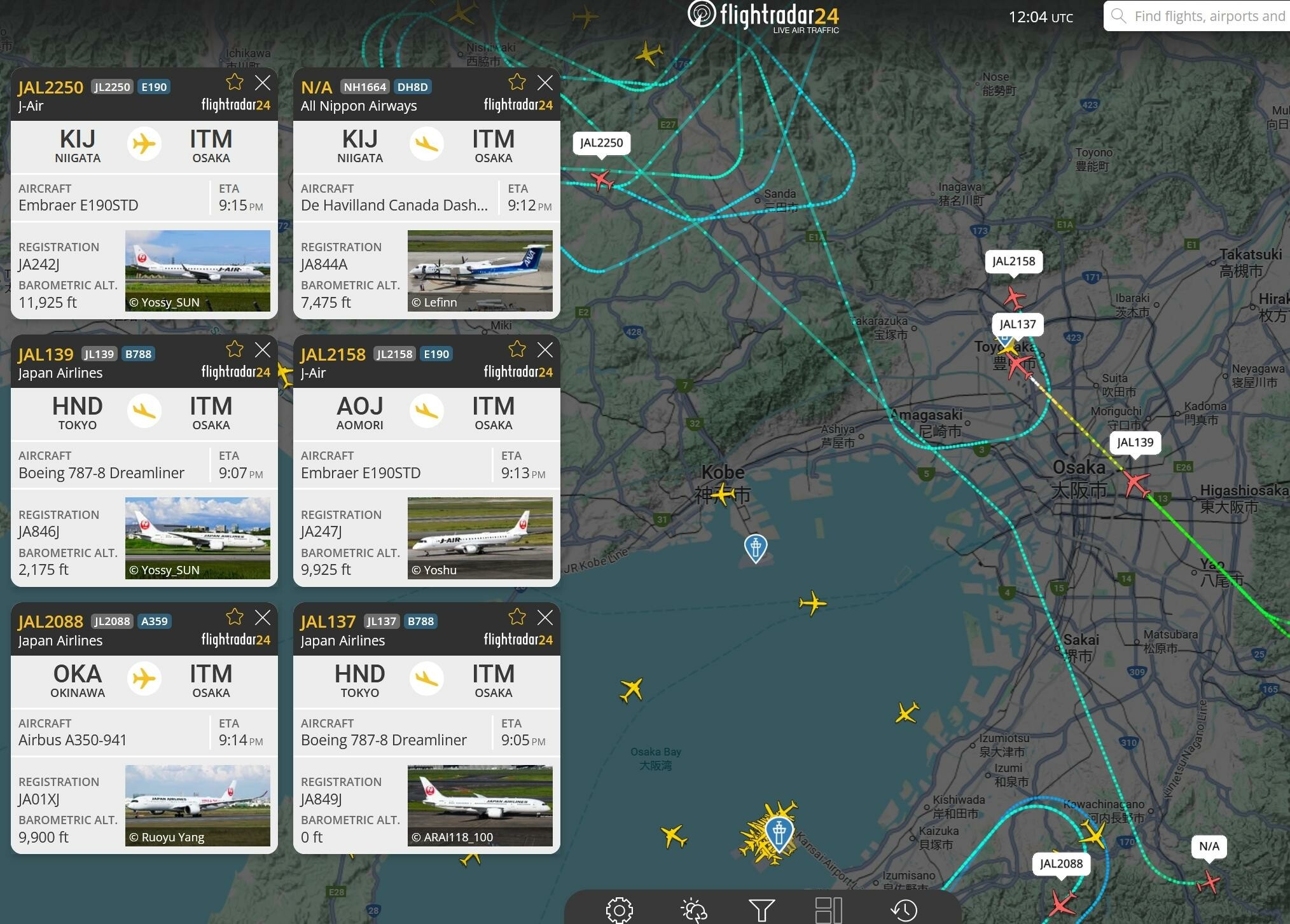Open JAL2088 A350 photo thumbnail
The width and height of the screenshot is (1290, 924).
pyautogui.click(x=198, y=806)
